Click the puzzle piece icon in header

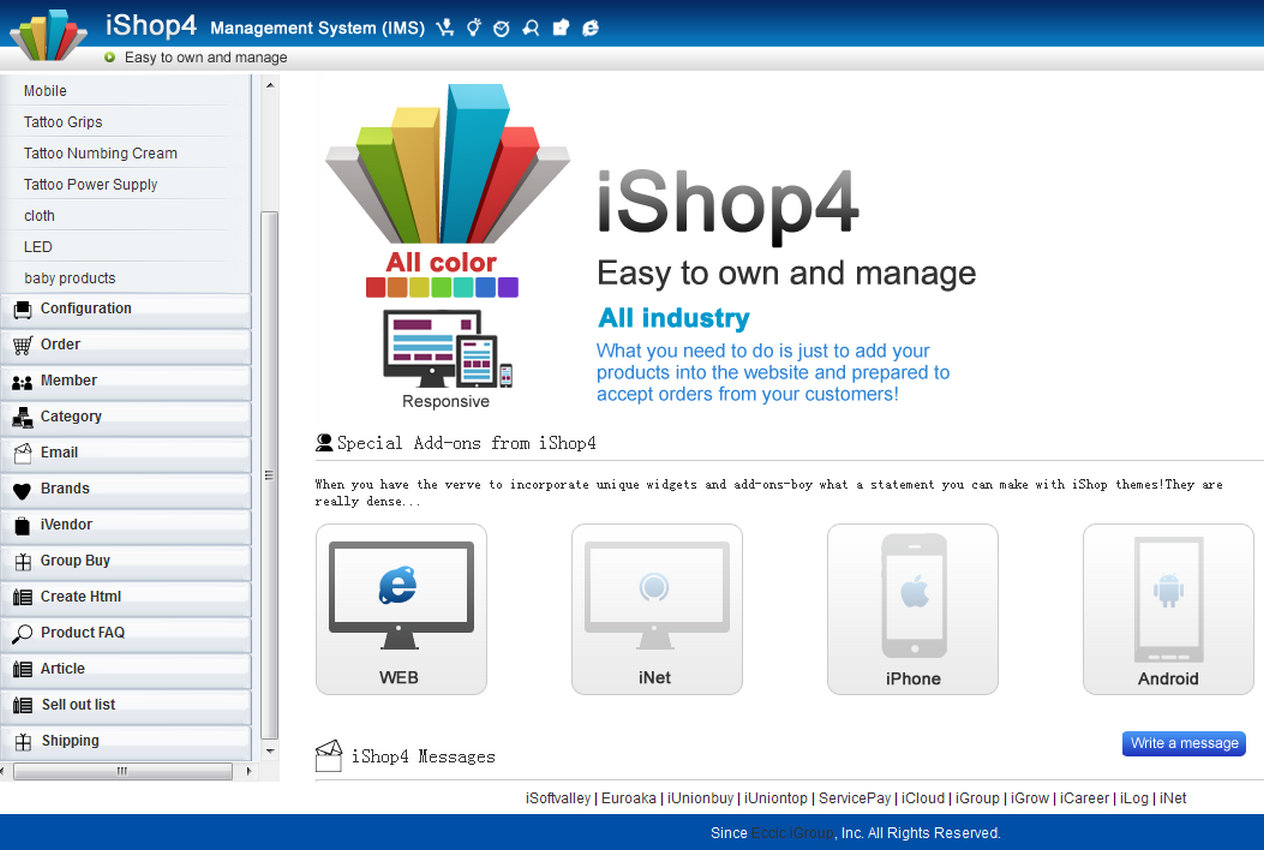(561, 28)
